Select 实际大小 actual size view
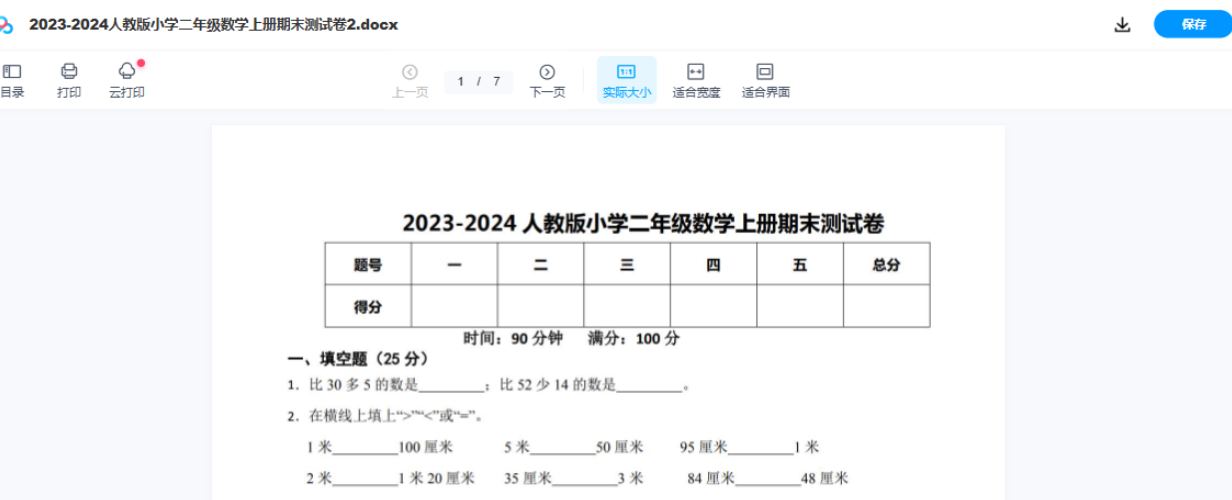Image resolution: width=1232 pixels, height=500 pixels. pyautogui.click(x=626, y=81)
